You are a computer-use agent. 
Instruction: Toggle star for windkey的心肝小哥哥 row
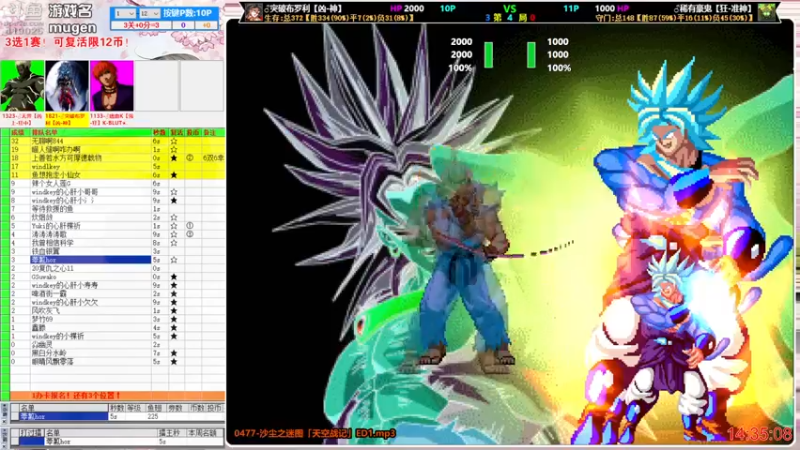pyautogui.click(x=174, y=192)
